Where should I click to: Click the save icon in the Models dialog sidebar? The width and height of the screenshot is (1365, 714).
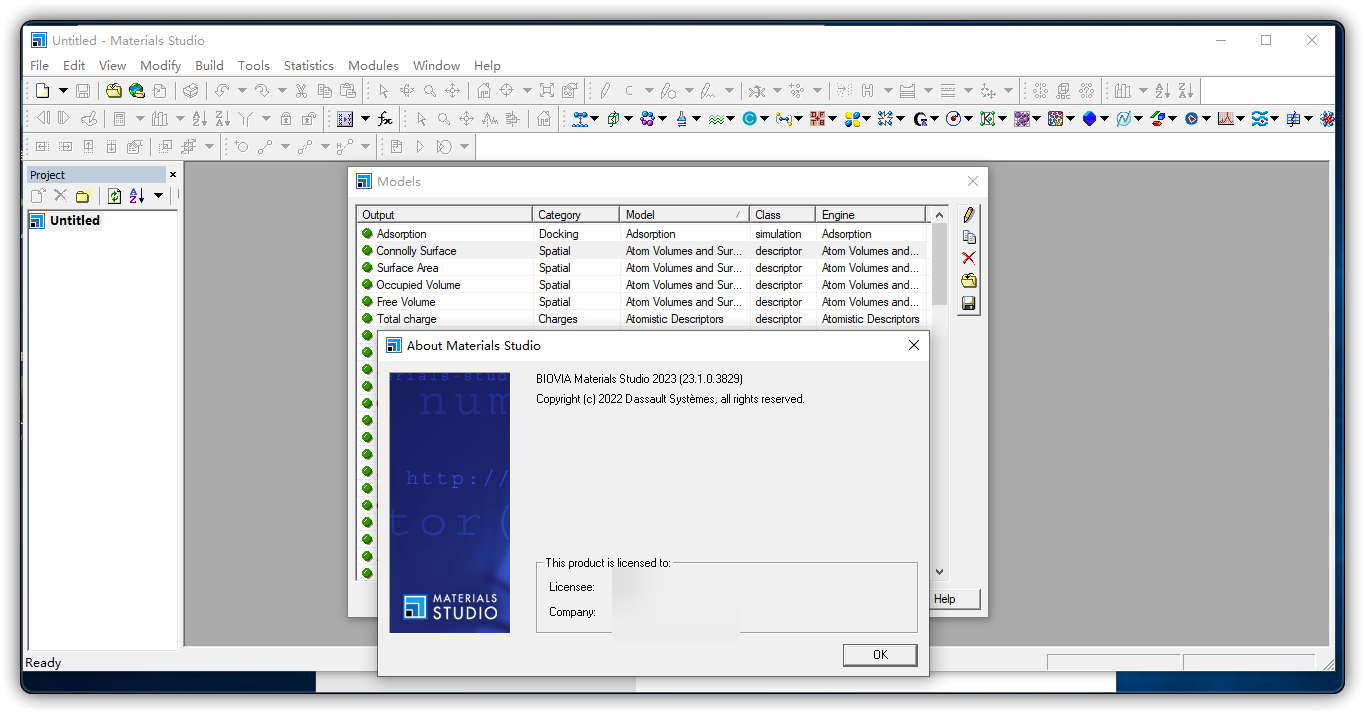(968, 302)
